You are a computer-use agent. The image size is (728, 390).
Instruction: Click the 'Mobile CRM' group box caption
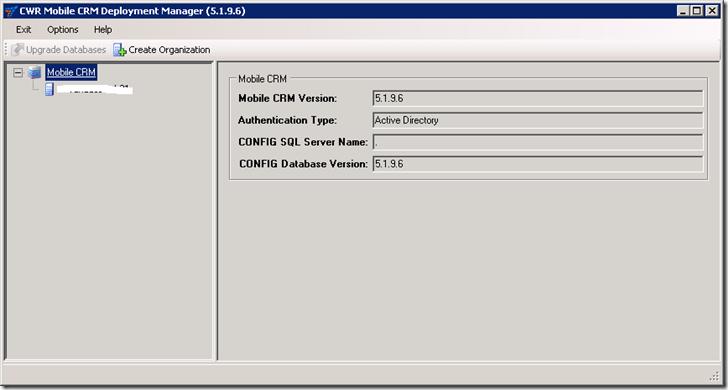click(262, 79)
